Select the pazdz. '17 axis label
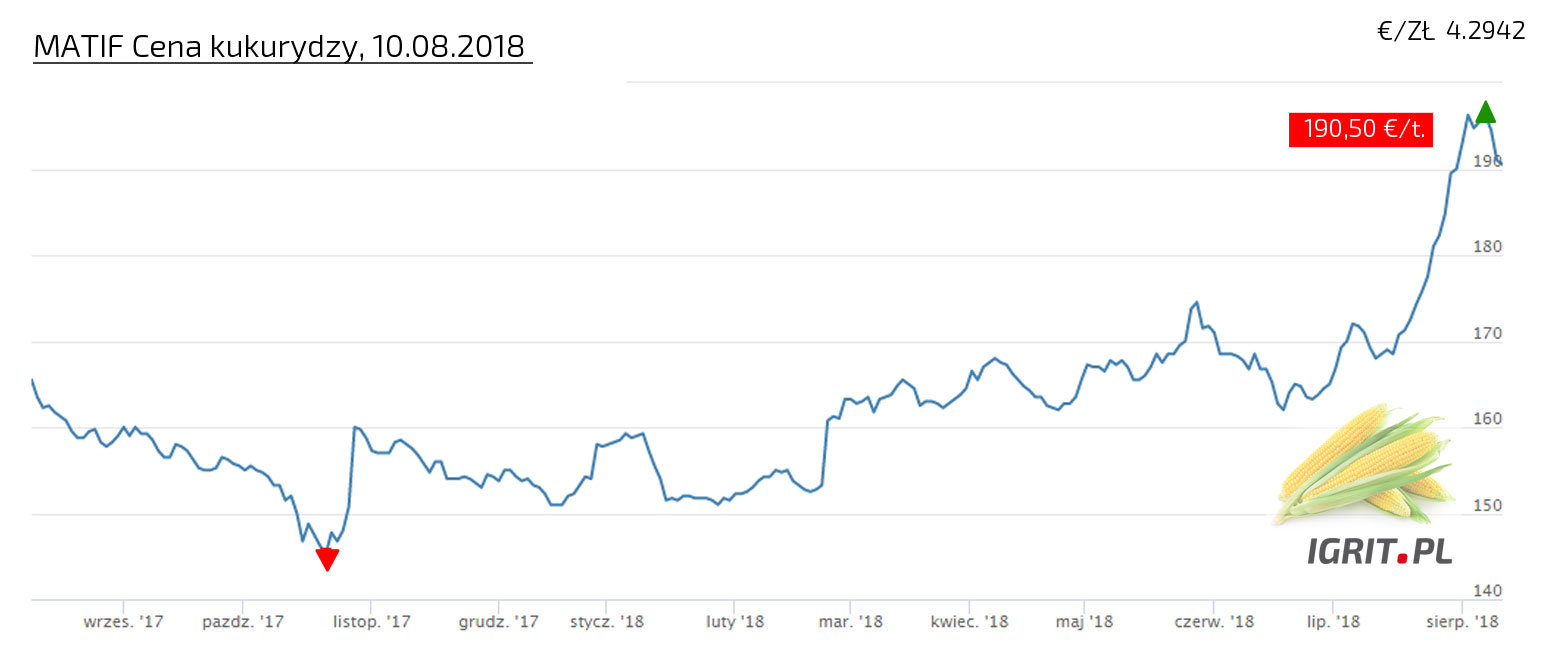 coord(242,622)
